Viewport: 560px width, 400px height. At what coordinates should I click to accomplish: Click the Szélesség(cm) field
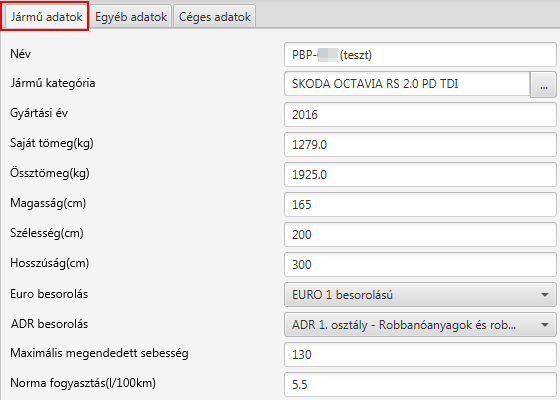pos(420,235)
